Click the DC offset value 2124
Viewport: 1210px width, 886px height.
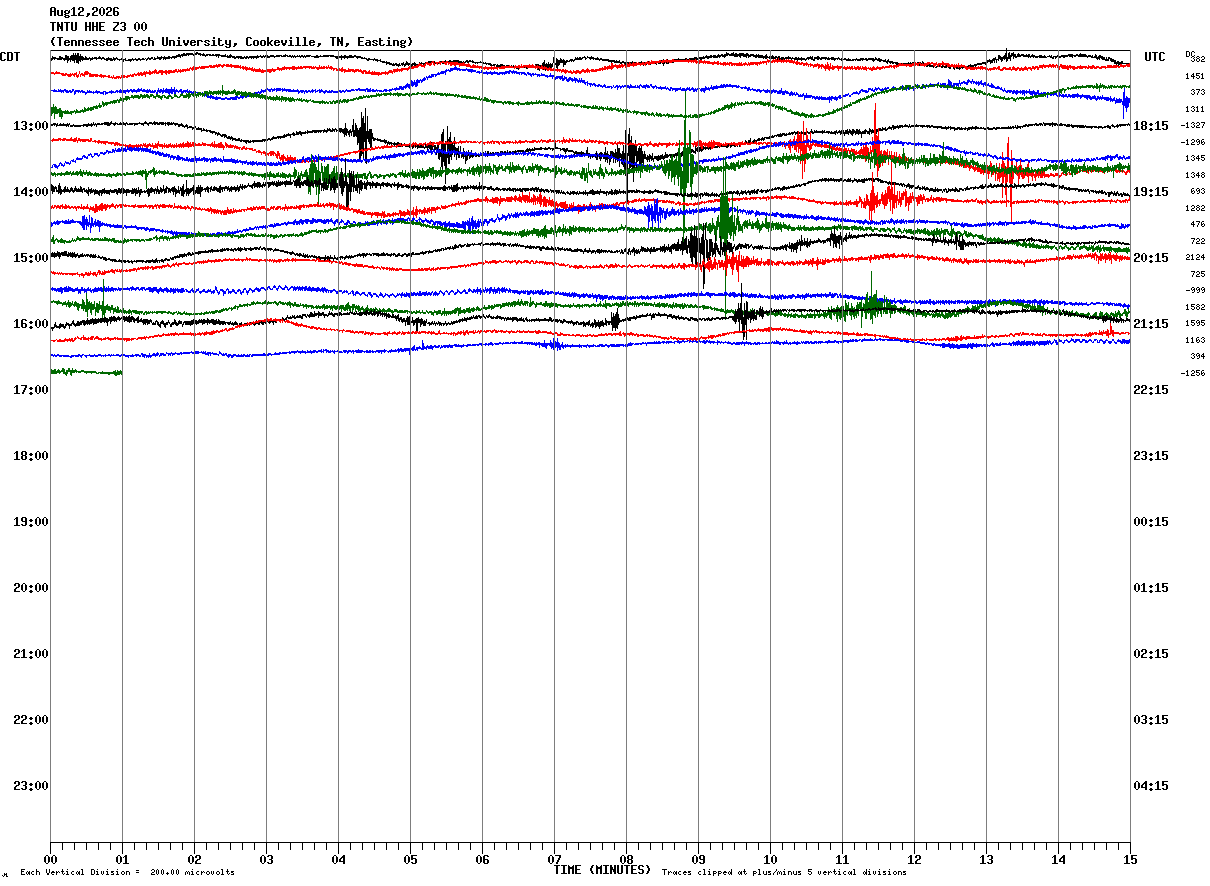point(1195,257)
